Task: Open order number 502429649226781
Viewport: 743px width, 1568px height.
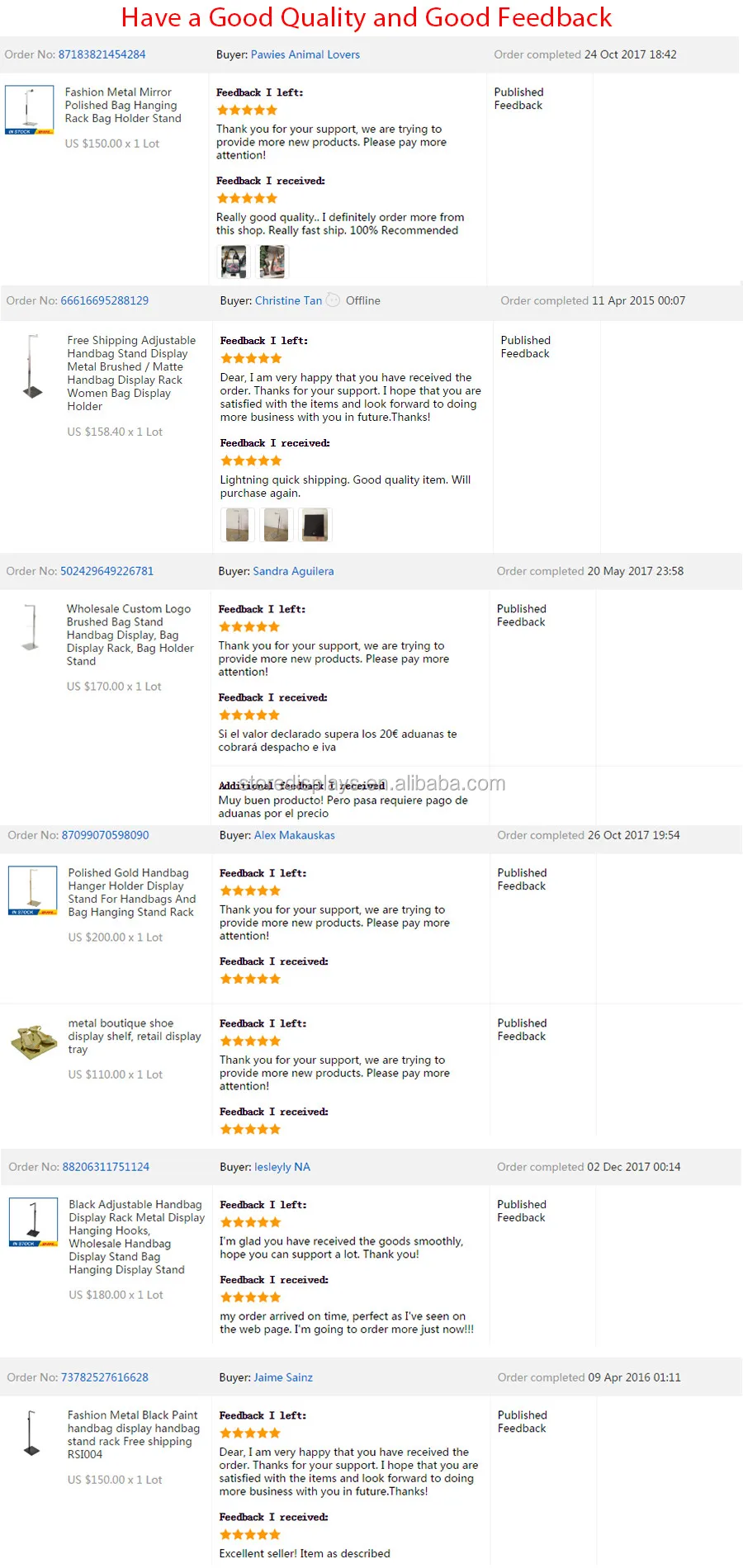Action: 106,571
